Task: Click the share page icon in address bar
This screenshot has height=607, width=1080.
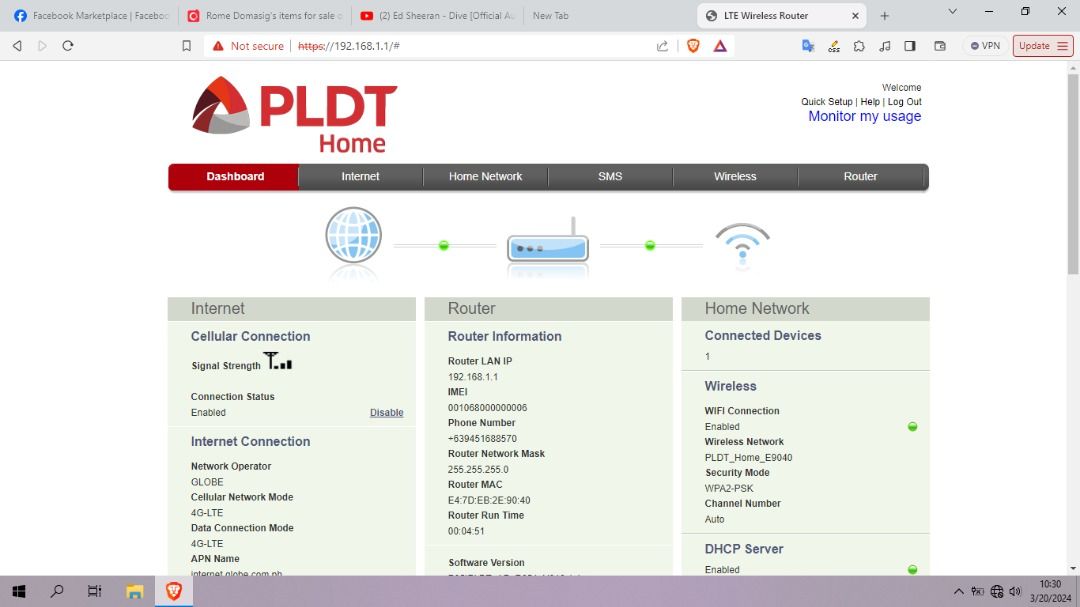Action: (x=662, y=45)
